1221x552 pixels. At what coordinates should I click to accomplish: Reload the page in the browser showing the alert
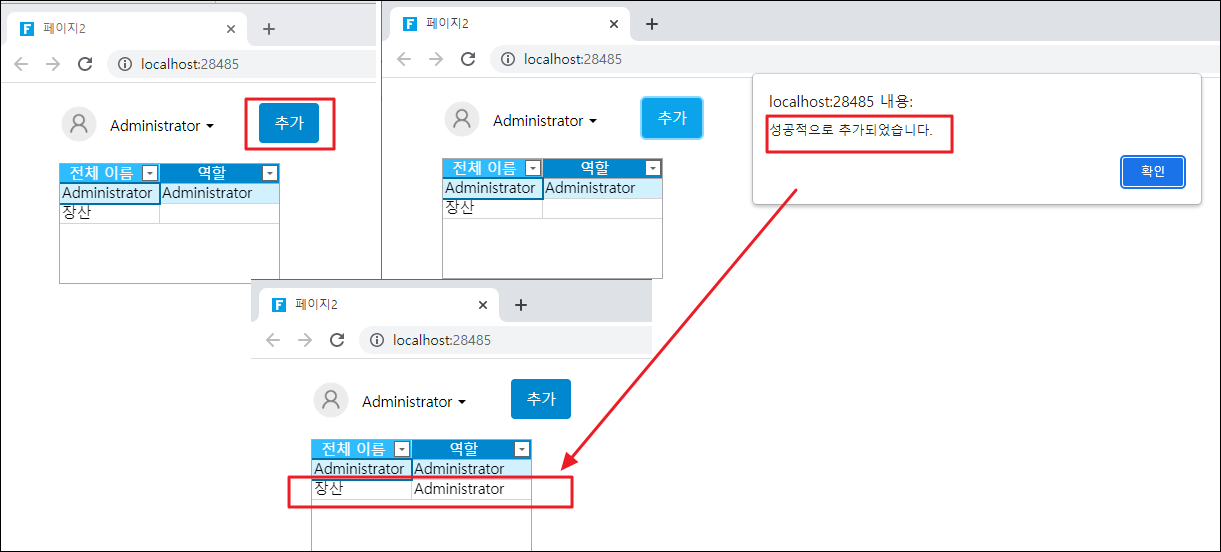click(x=468, y=59)
